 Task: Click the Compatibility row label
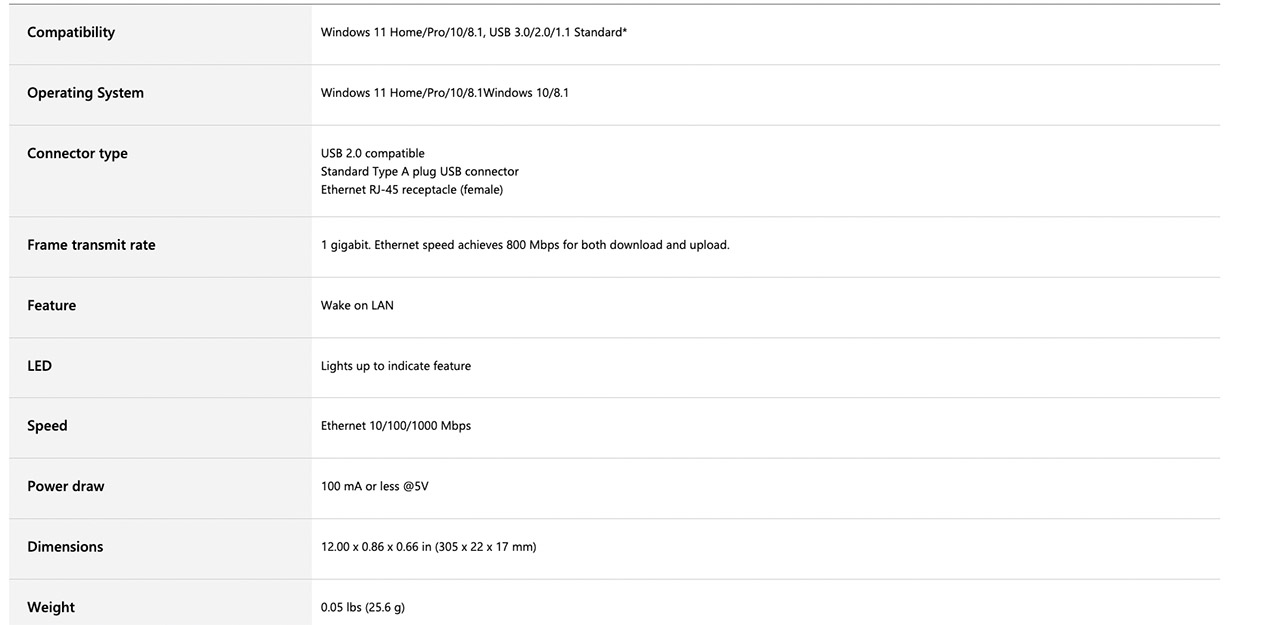coord(71,32)
